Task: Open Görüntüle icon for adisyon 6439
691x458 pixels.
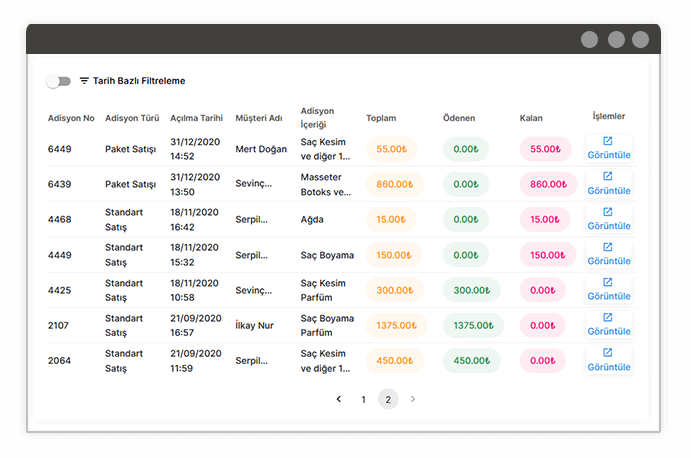Action: [x=608, y=176]
